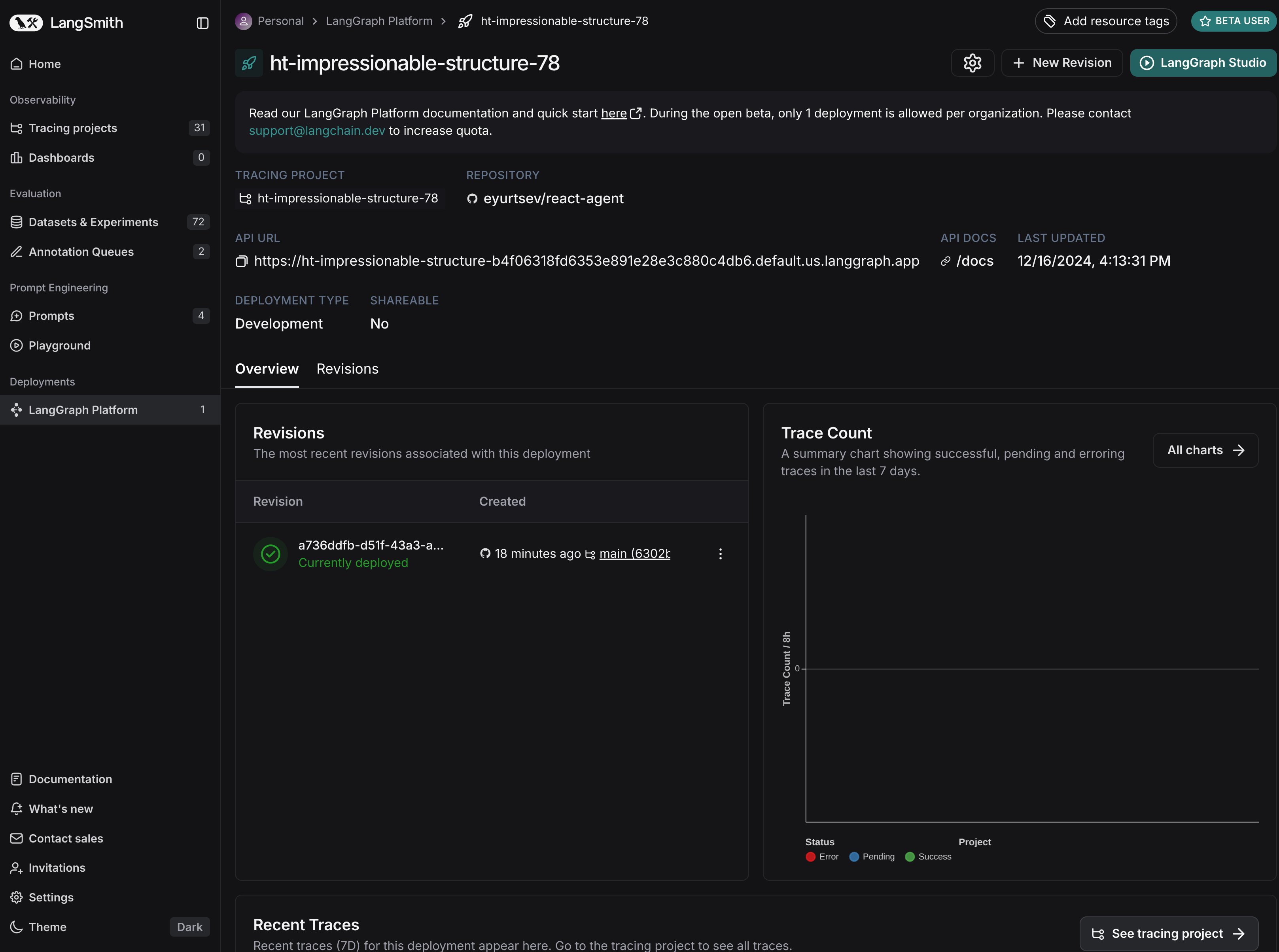Click the deployment rocket icon by title

pos(249,63)
